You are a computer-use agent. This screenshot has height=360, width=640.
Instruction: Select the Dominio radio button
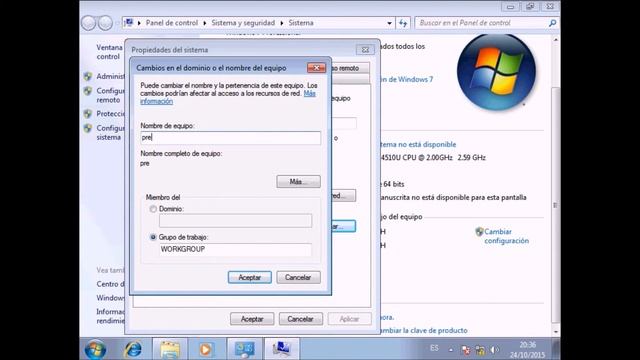click(153, 209)
